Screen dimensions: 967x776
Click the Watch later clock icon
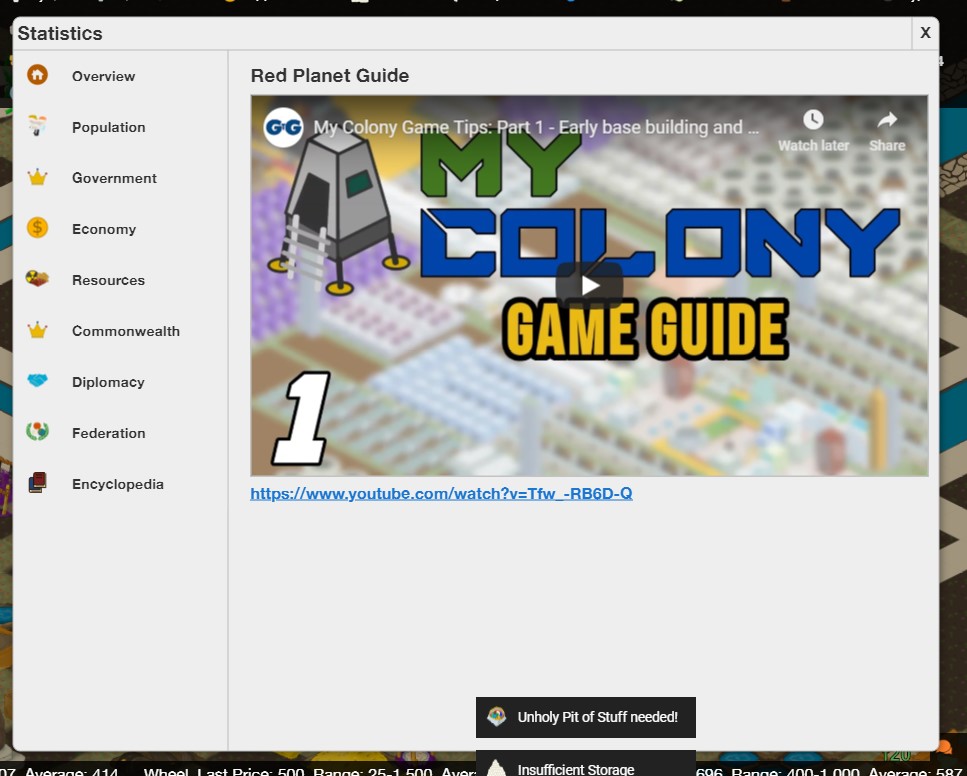813,120
